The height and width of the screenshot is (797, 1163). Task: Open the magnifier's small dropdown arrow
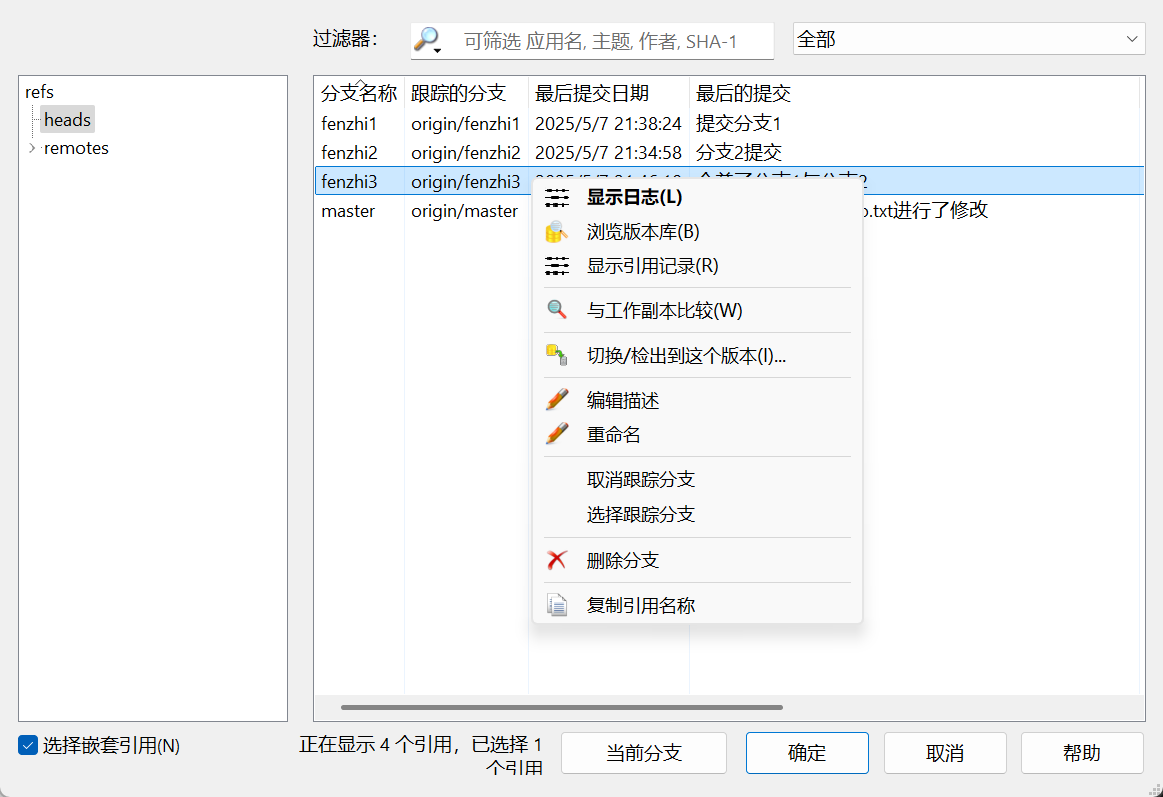point(437,48)
